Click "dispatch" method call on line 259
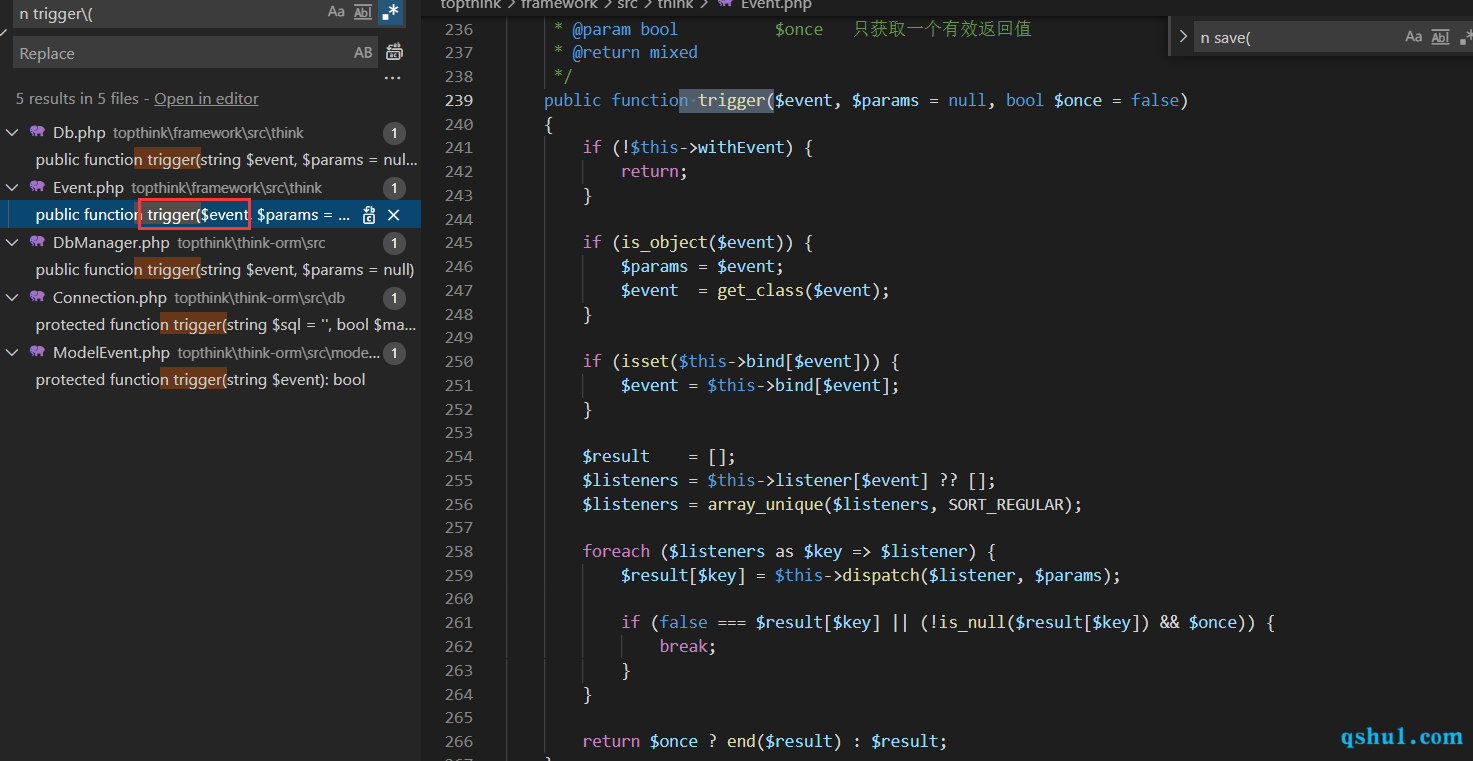The image size is (1473, 761). point(880,575)
